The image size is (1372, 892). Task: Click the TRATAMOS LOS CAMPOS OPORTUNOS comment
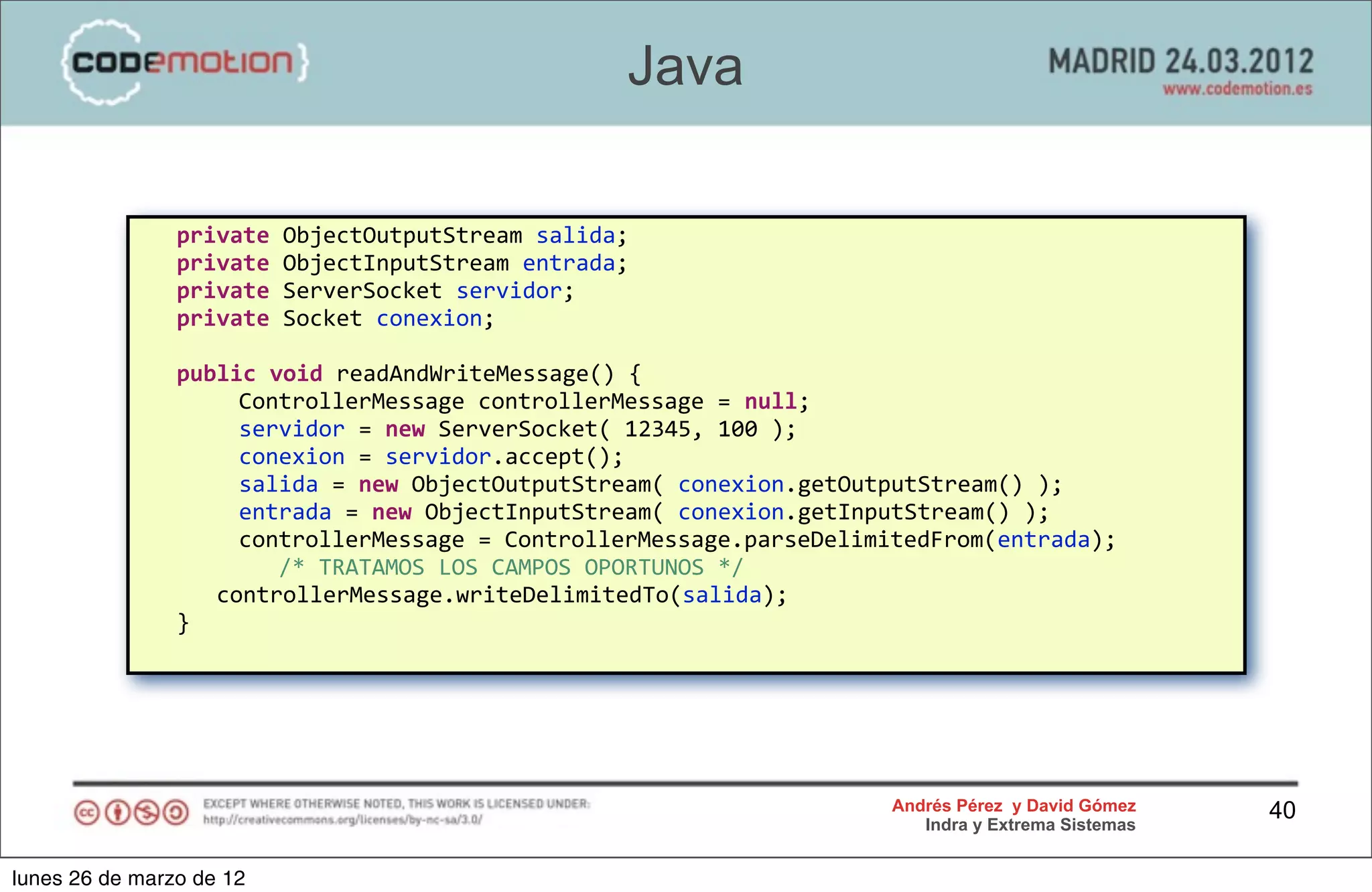tap(511, 567)
